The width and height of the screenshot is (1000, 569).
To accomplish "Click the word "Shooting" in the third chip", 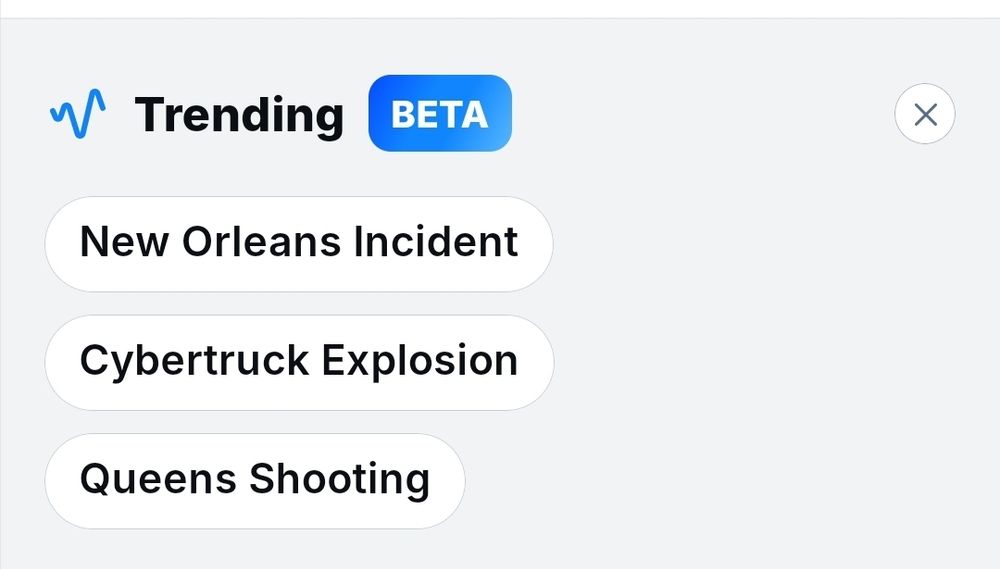I will (339, 480).
